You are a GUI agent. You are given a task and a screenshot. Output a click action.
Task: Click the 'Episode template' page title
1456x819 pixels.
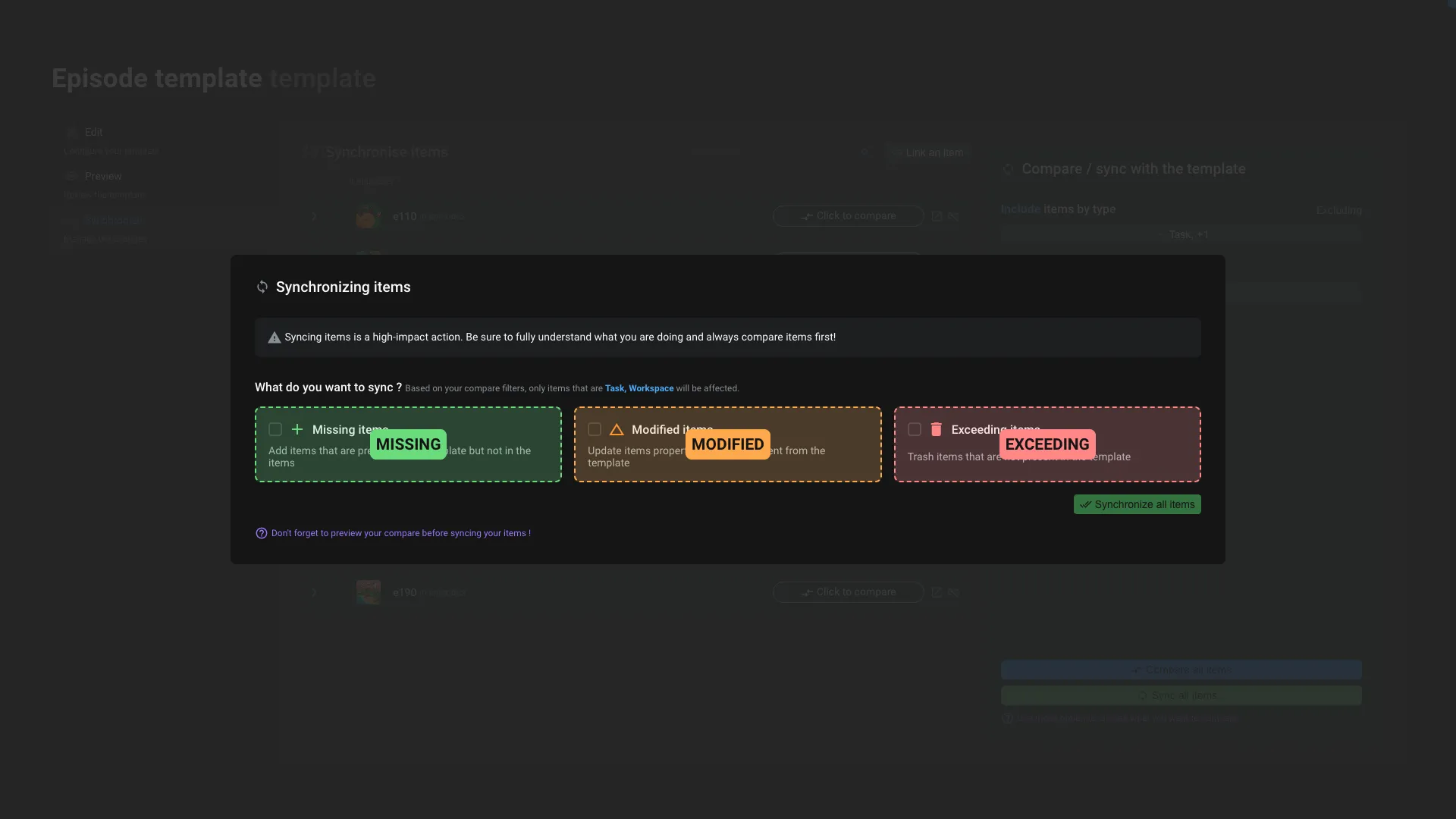point(157,78)
